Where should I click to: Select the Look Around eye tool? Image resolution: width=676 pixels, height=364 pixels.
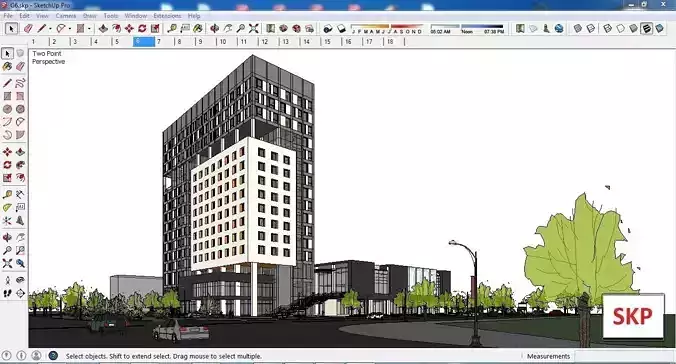click(20, 280)
